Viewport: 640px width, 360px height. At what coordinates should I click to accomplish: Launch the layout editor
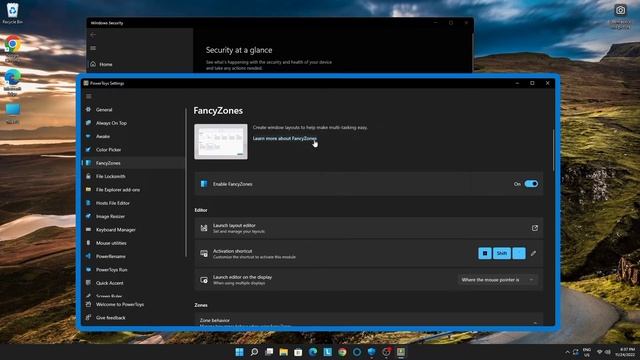(x=369, y=228)
